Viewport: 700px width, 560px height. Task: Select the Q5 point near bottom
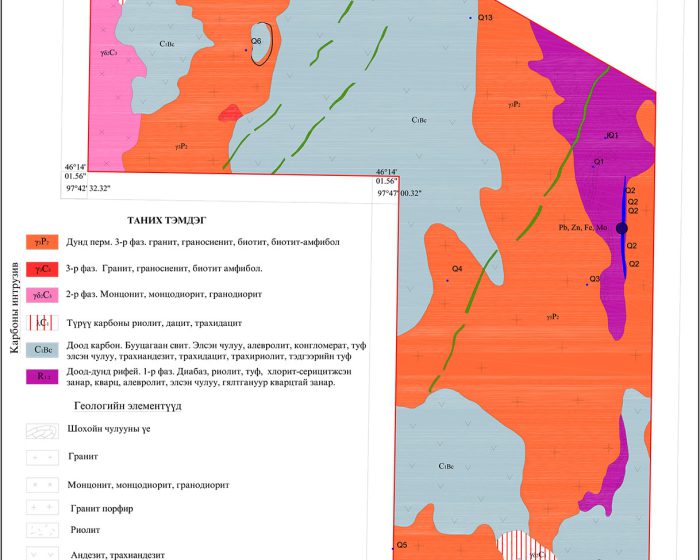392,551
